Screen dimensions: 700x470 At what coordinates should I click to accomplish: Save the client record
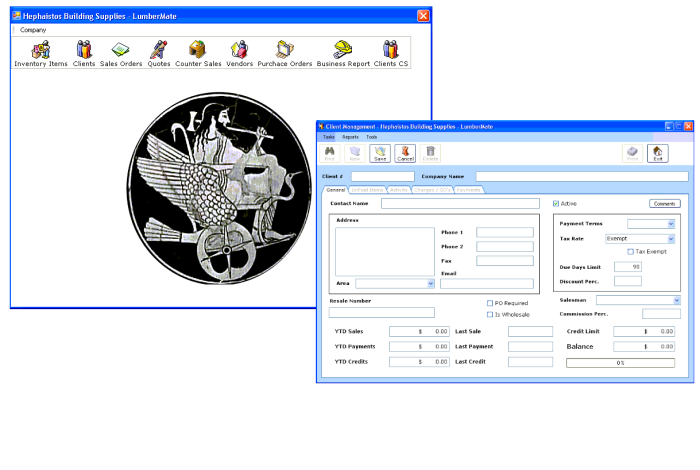pos(380,154)
